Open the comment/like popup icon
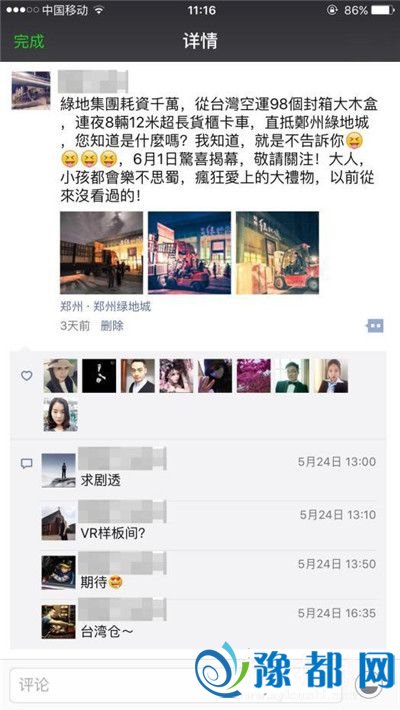The height and width of the screenshot is (710, 400). (x=376, y=326)
